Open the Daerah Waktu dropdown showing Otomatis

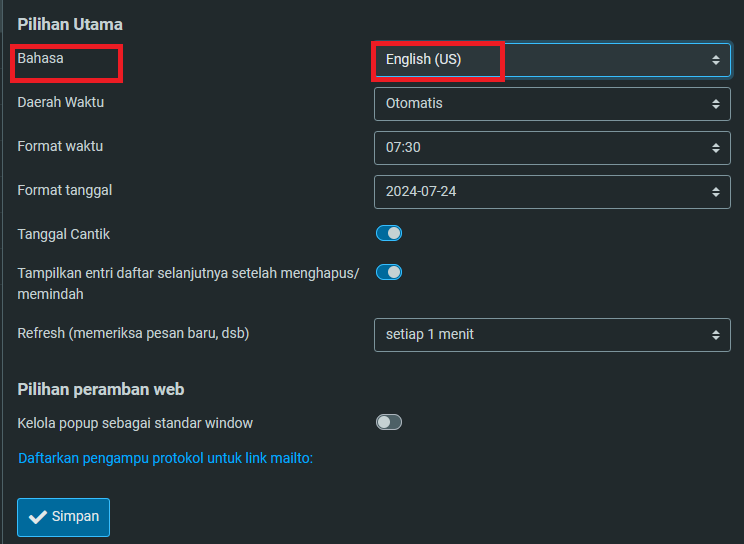tap(552, 103)
